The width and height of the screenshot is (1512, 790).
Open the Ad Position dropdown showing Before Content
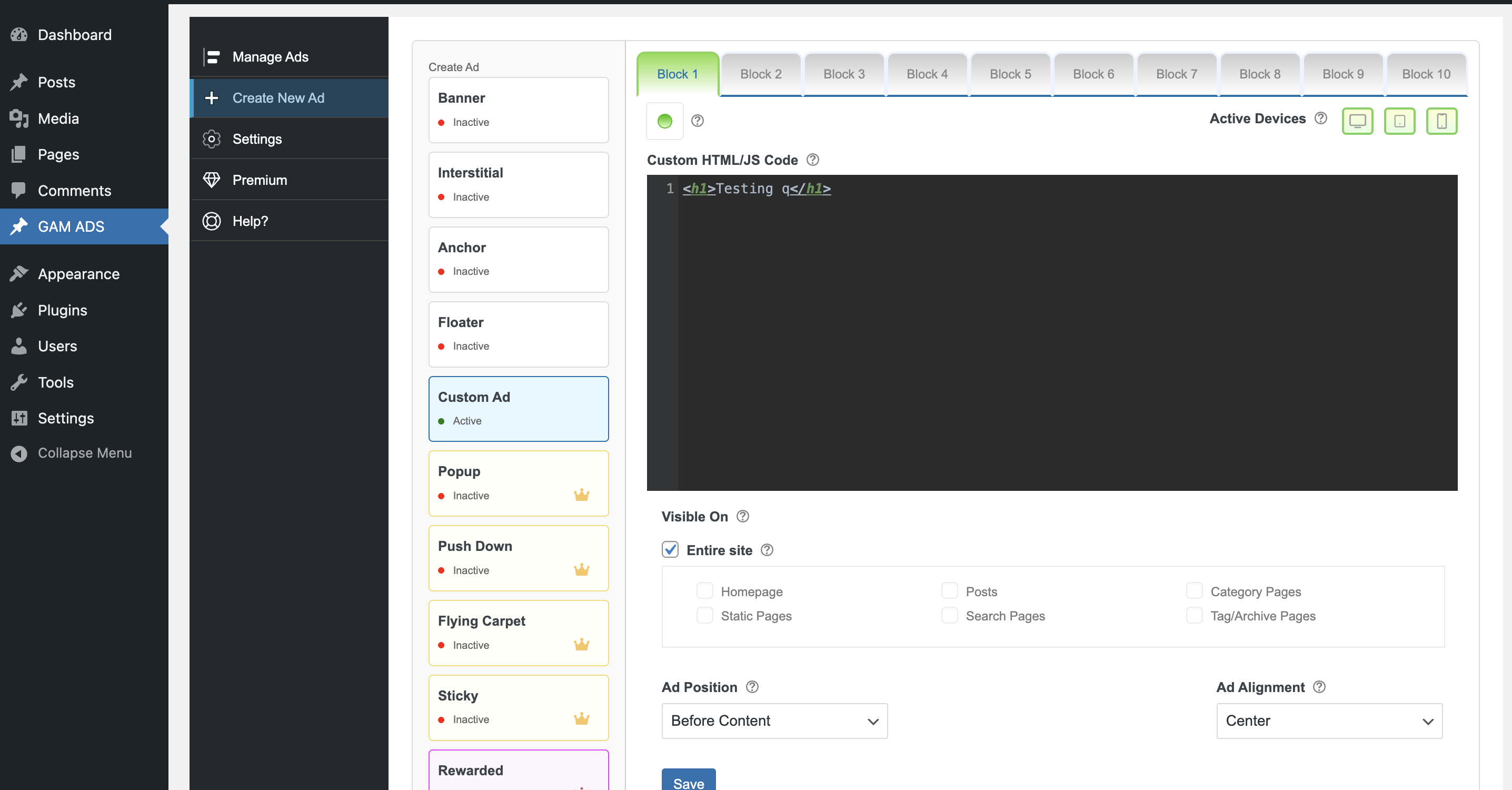[x=773, y=720]
